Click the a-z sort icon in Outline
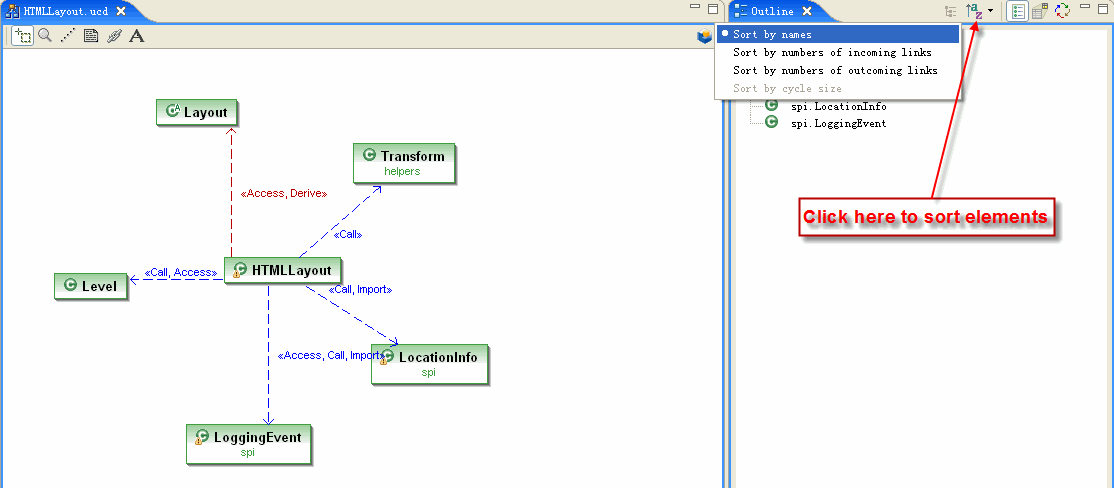The height and width of the screenshot is (488, 1114). point(974,11)
